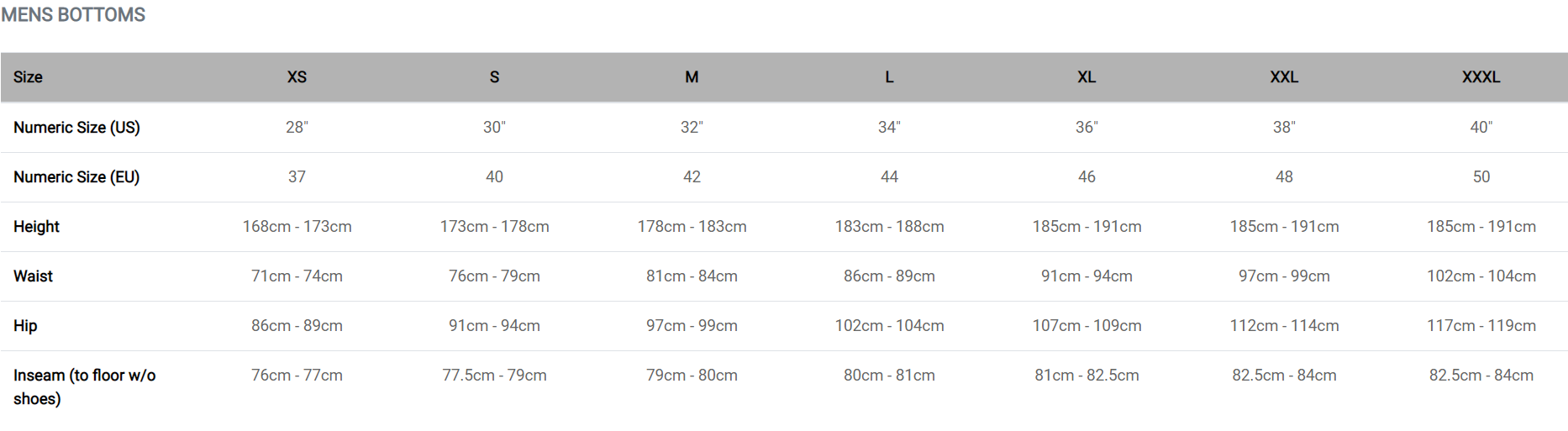Select the XS size column header
The height and width of the screenshot is (431, 1568).
(x=297, y=77)
